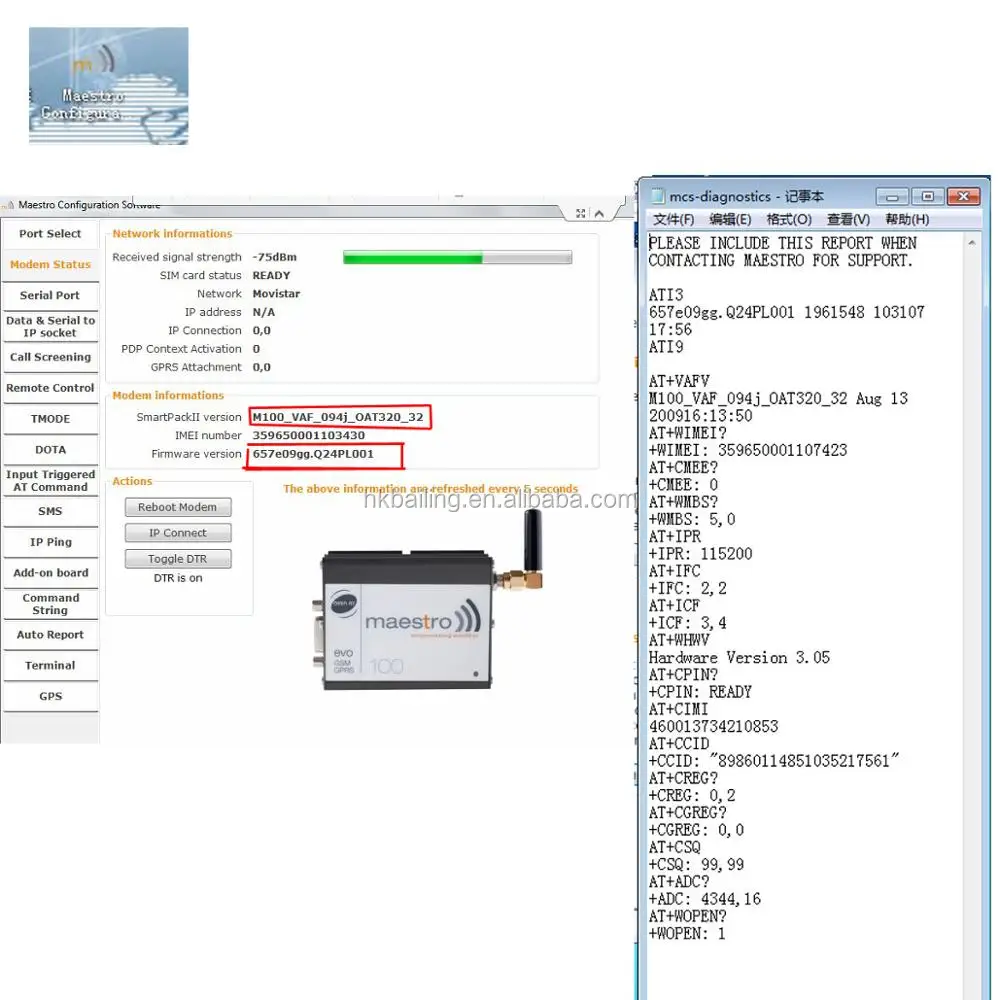This screenshot has height=1000, width=1000.
Task: Open the Port Select tab
Action: tap(50, 234)
